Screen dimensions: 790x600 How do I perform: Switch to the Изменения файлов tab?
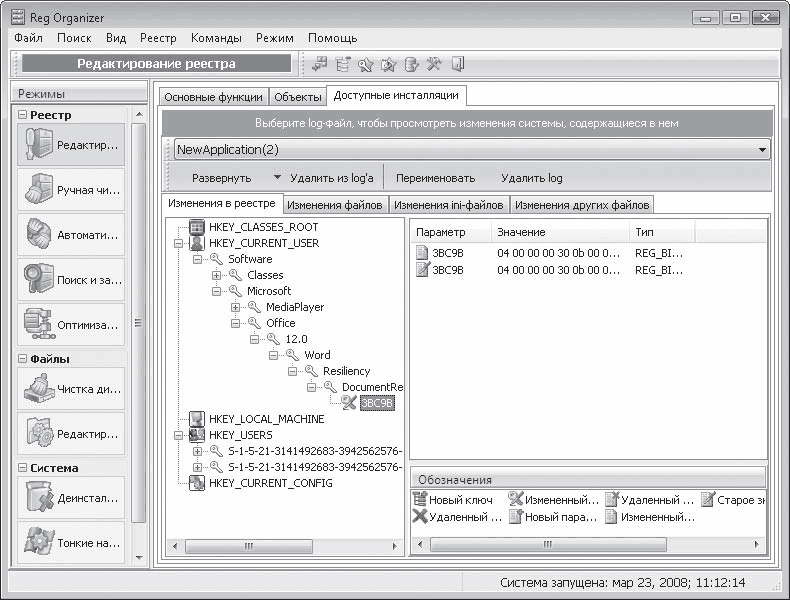[x=335, y=205]
